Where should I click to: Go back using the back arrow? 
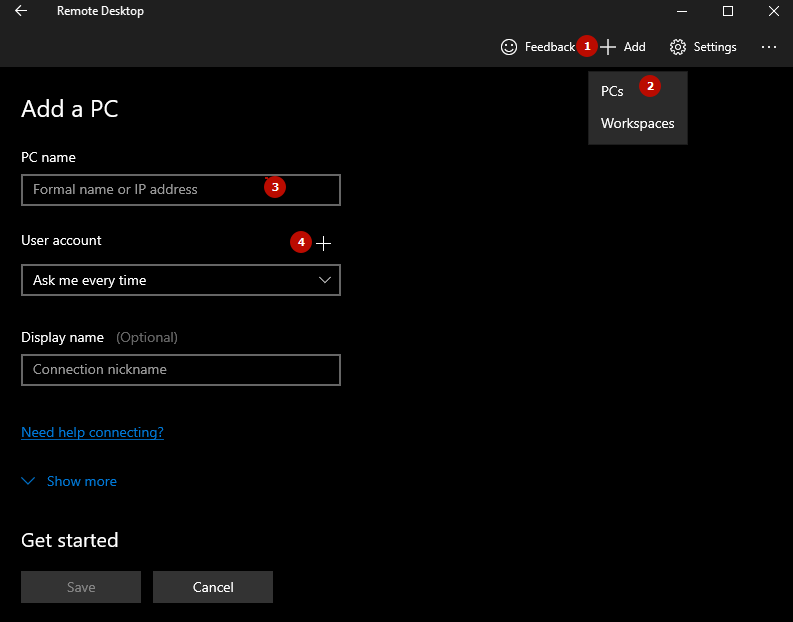point(21,11)
